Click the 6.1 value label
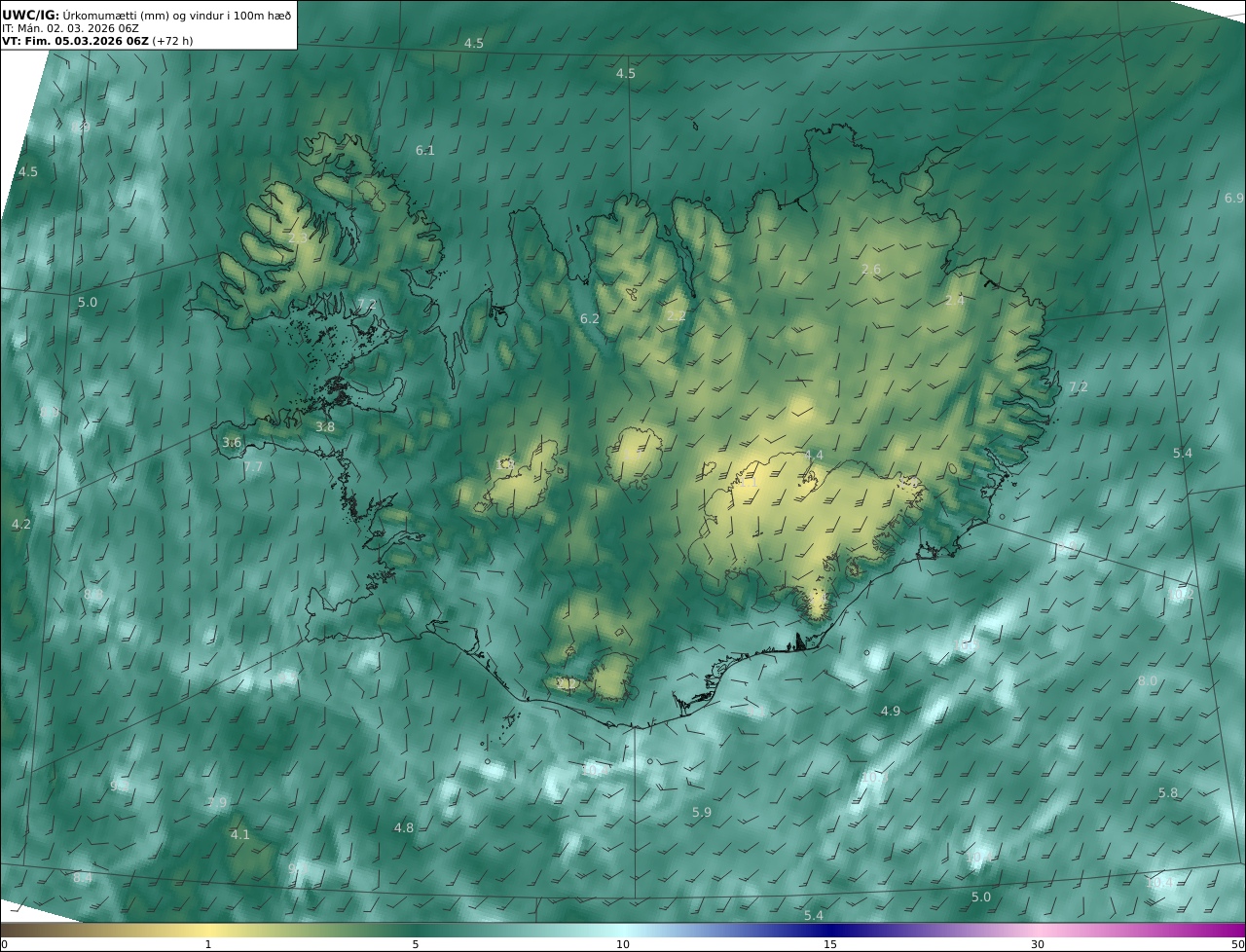 click(x=425, y=150)
